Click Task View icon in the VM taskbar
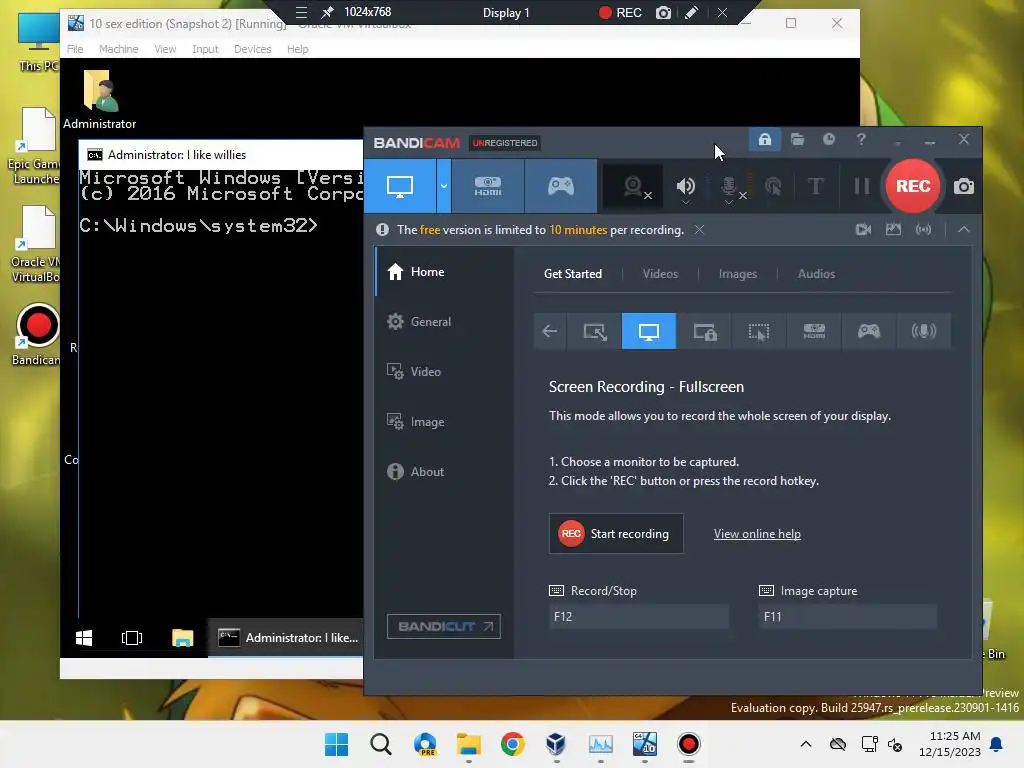Screen dimensions: 1024x768 (x=132, y=637)
